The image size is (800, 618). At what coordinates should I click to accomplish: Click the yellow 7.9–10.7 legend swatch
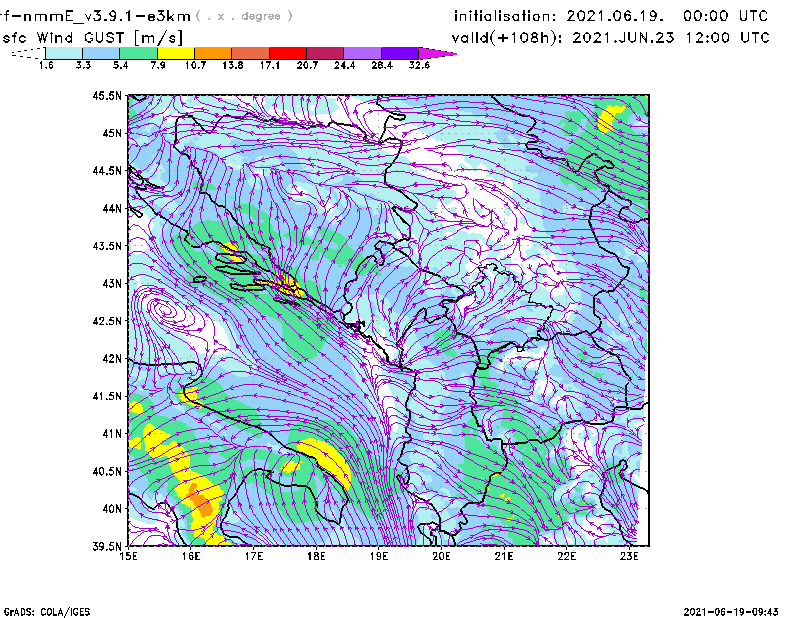click(176, 53)
